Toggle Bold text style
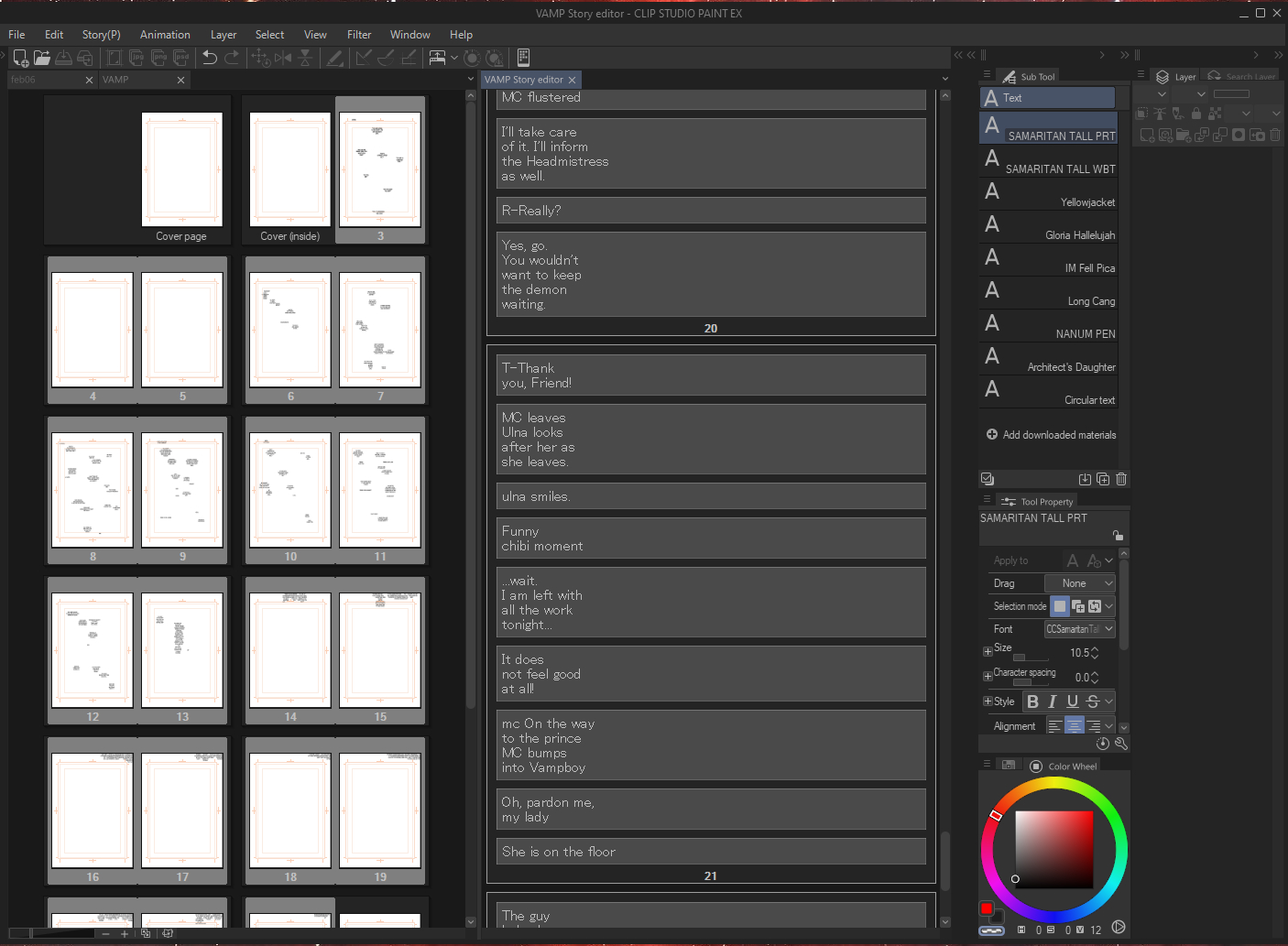This screenshot has height=946, width=1288. [1032, 701]
